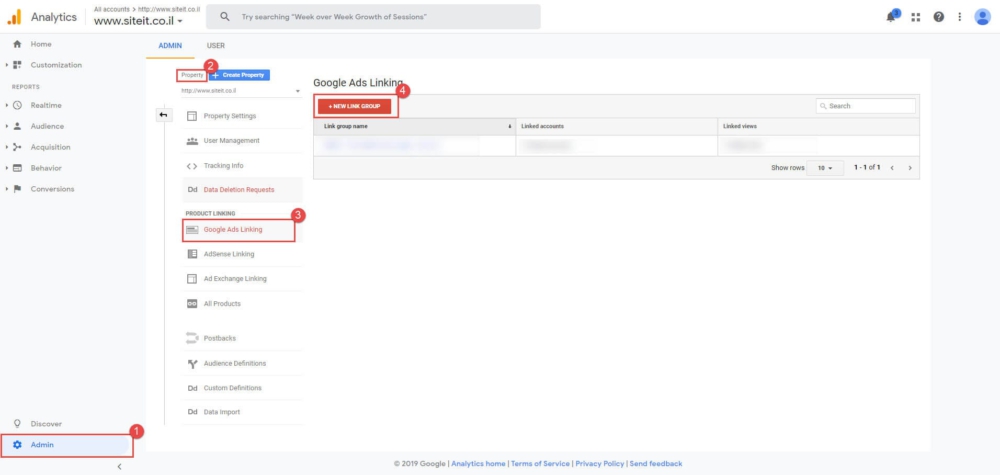The image size is (1000, 475).
Task: Open the help question mark icon
Action: pos(939,17)
